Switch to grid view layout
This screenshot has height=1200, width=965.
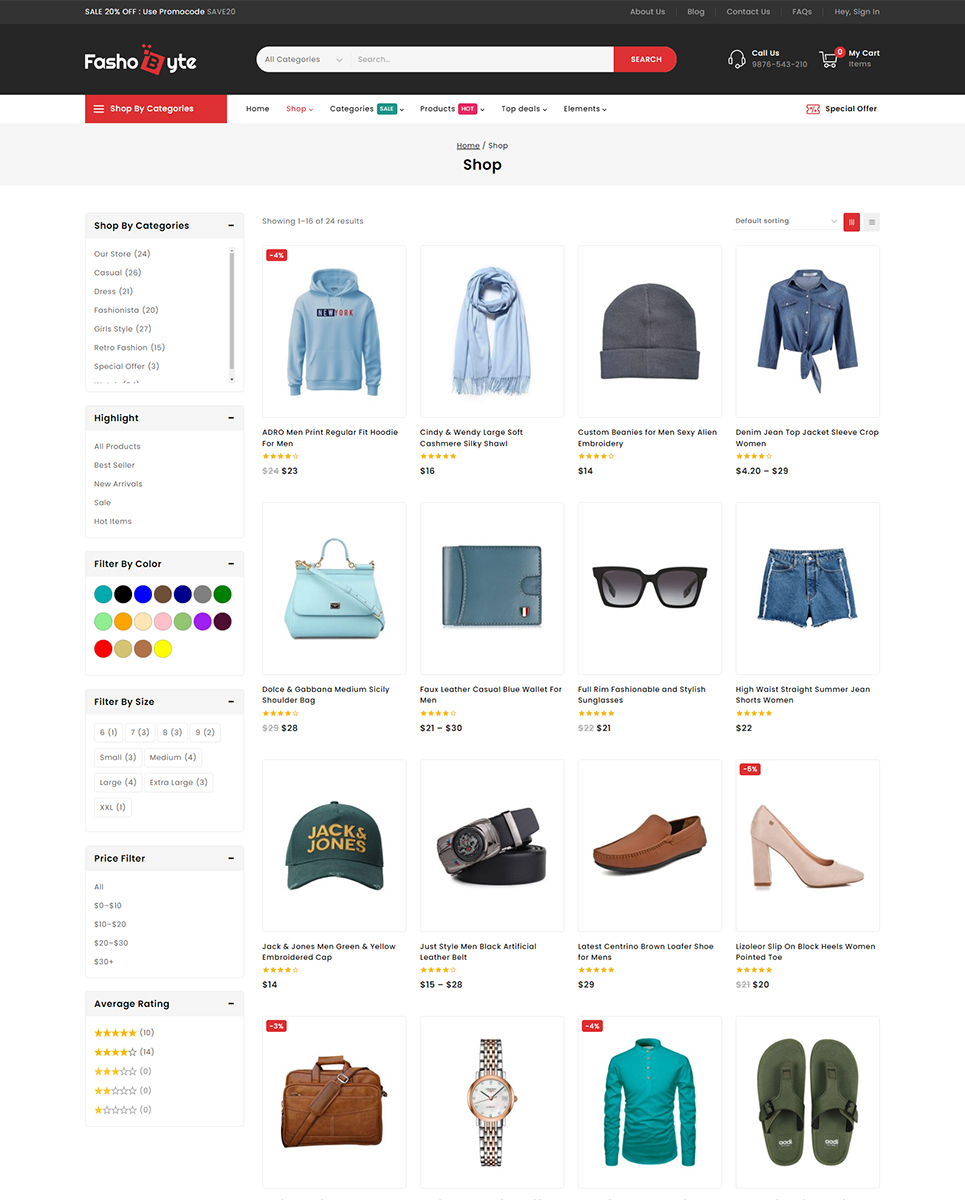(851, 222)
